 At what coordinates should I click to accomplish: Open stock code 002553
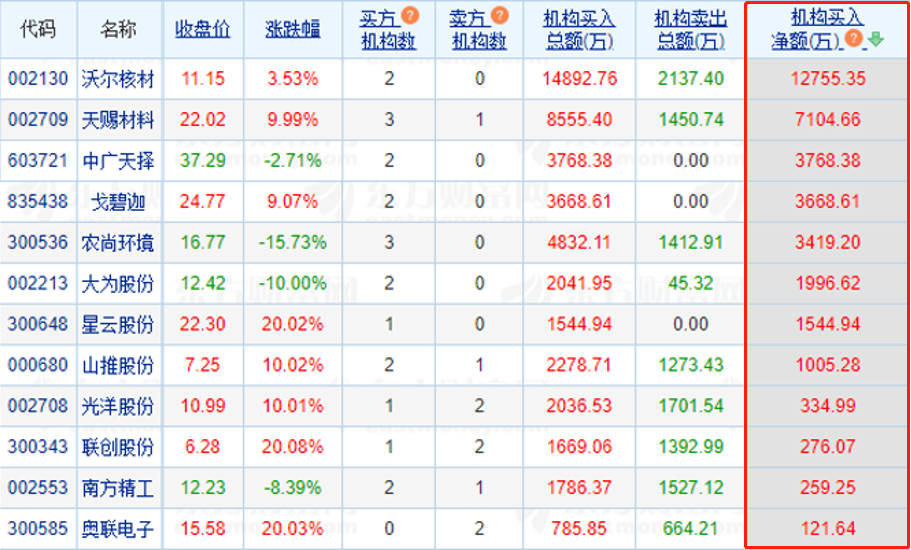(38, 488)
